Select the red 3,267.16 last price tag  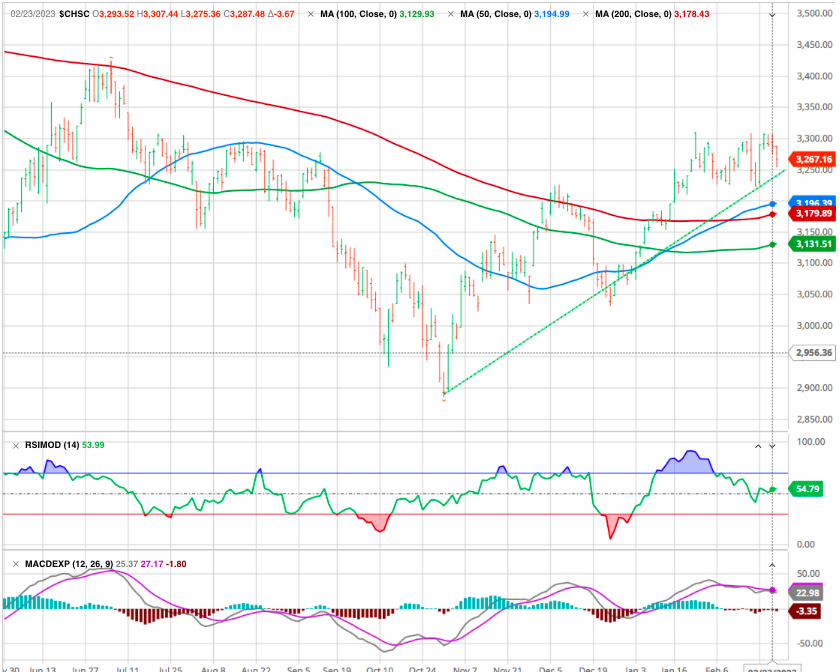[x=811, y=159]
